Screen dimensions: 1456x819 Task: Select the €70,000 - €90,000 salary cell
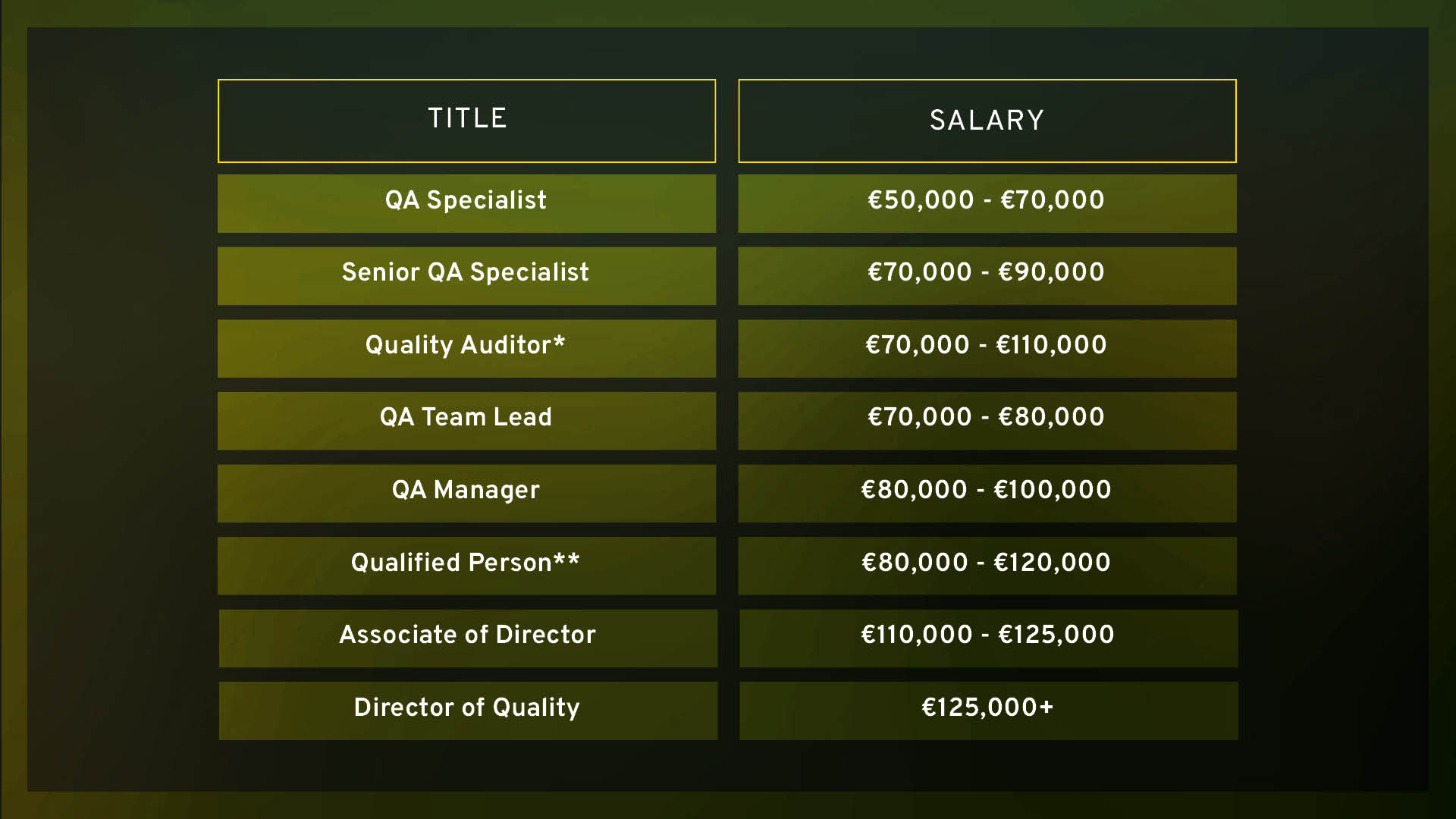(x=987, y=276)
